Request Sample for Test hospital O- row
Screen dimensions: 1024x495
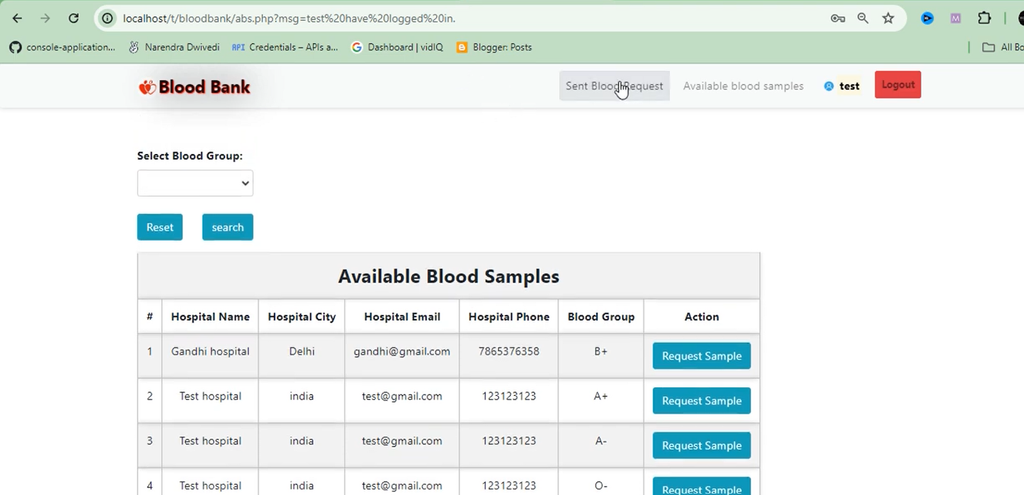pyautogui.click(x=701, y=487)
